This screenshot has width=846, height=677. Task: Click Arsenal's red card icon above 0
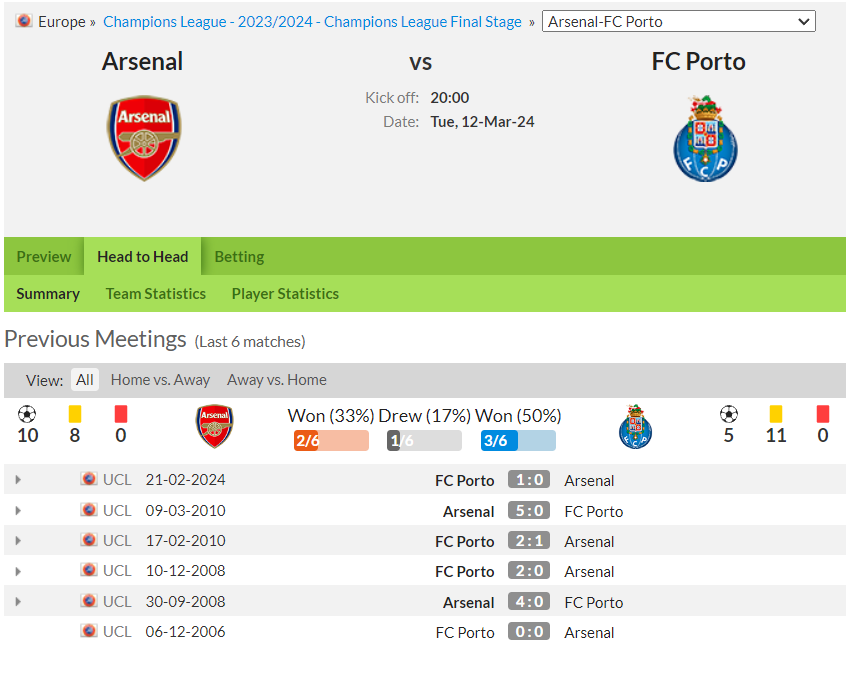[121, 414]
